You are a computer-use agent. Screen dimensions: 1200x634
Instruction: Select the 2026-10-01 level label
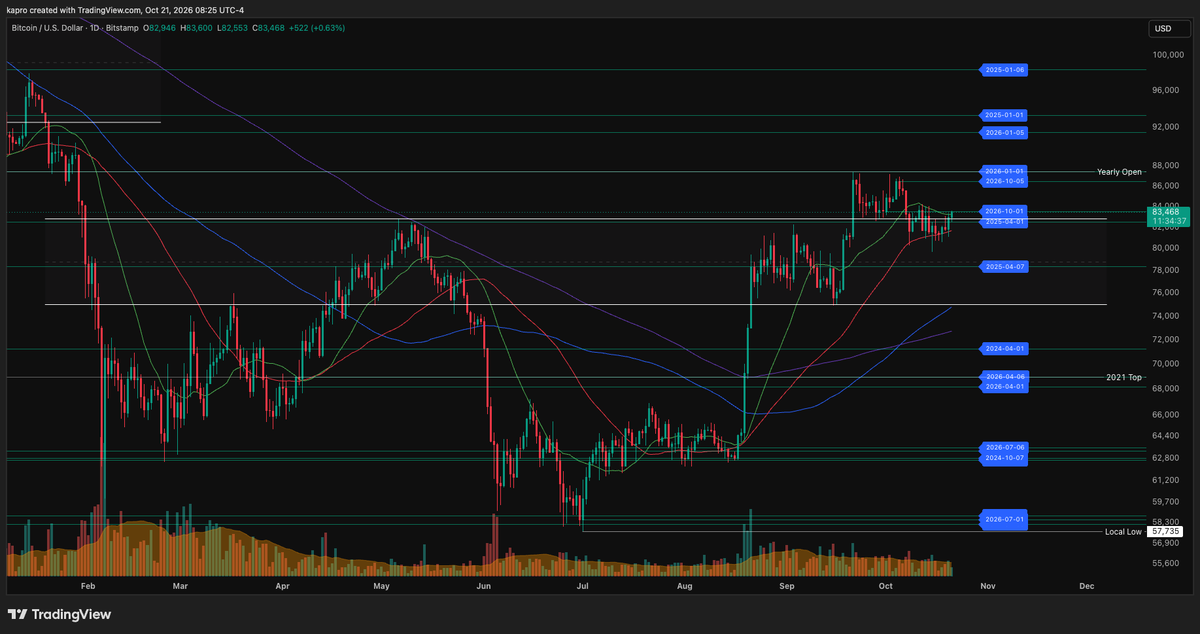tap(1005, 211)
